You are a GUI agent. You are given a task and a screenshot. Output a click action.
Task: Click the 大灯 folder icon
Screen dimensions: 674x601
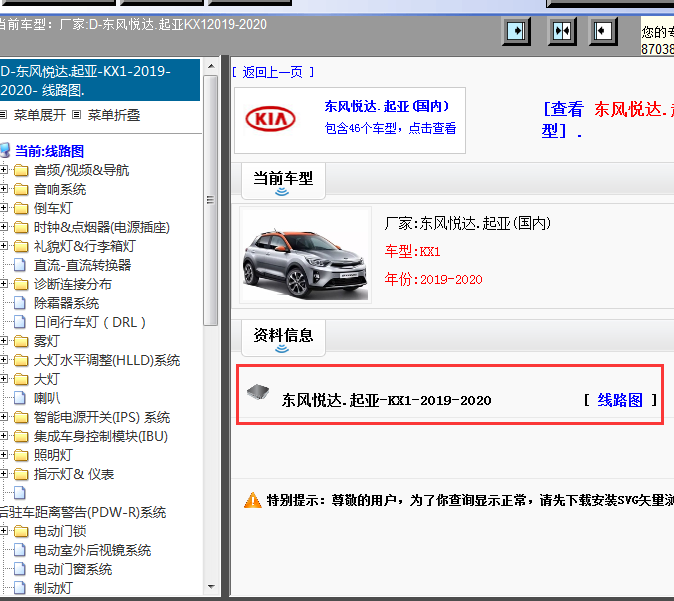[21, 379]
